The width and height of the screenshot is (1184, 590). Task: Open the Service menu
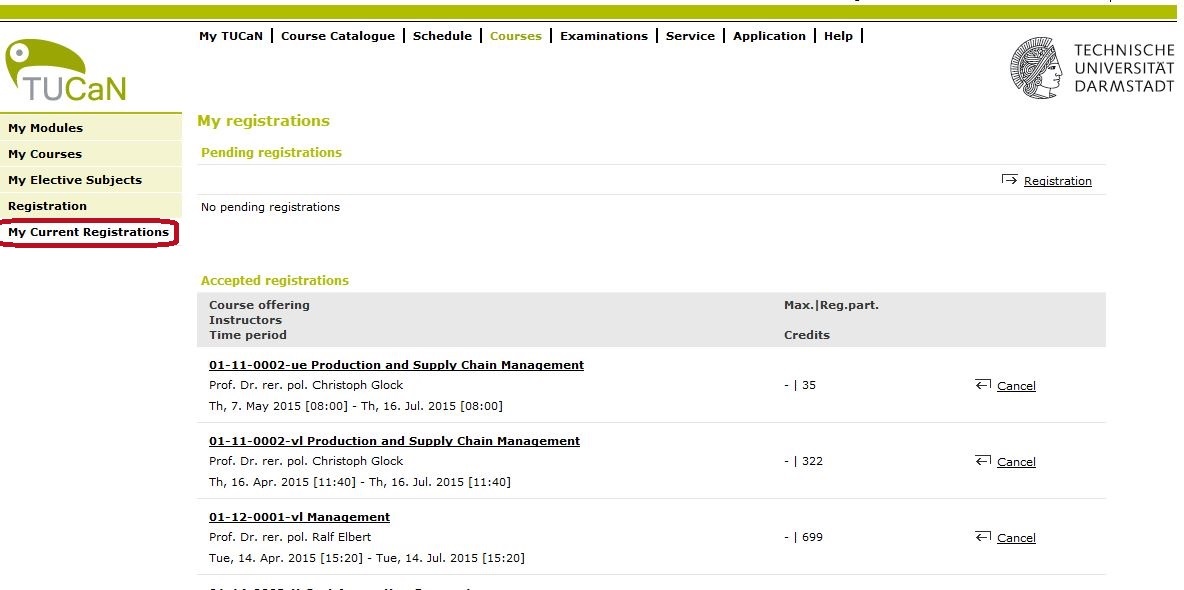(690, 36)
